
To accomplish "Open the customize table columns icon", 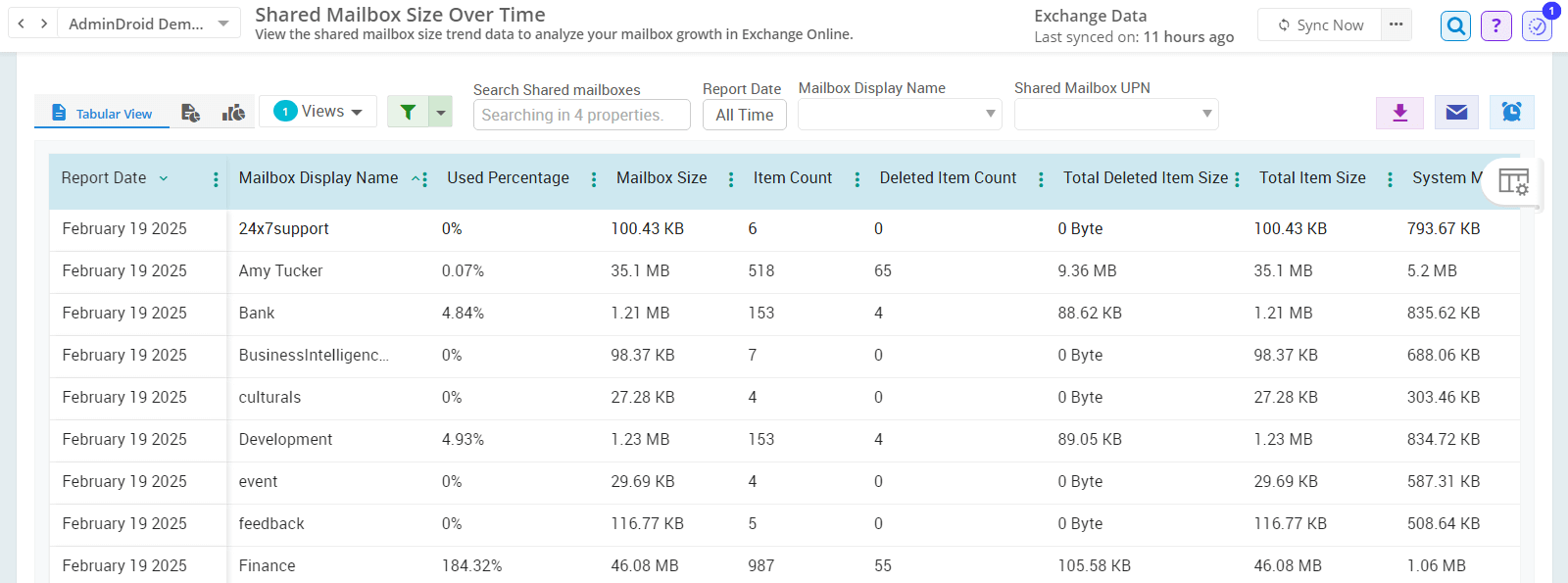I will coord(1513,182).
